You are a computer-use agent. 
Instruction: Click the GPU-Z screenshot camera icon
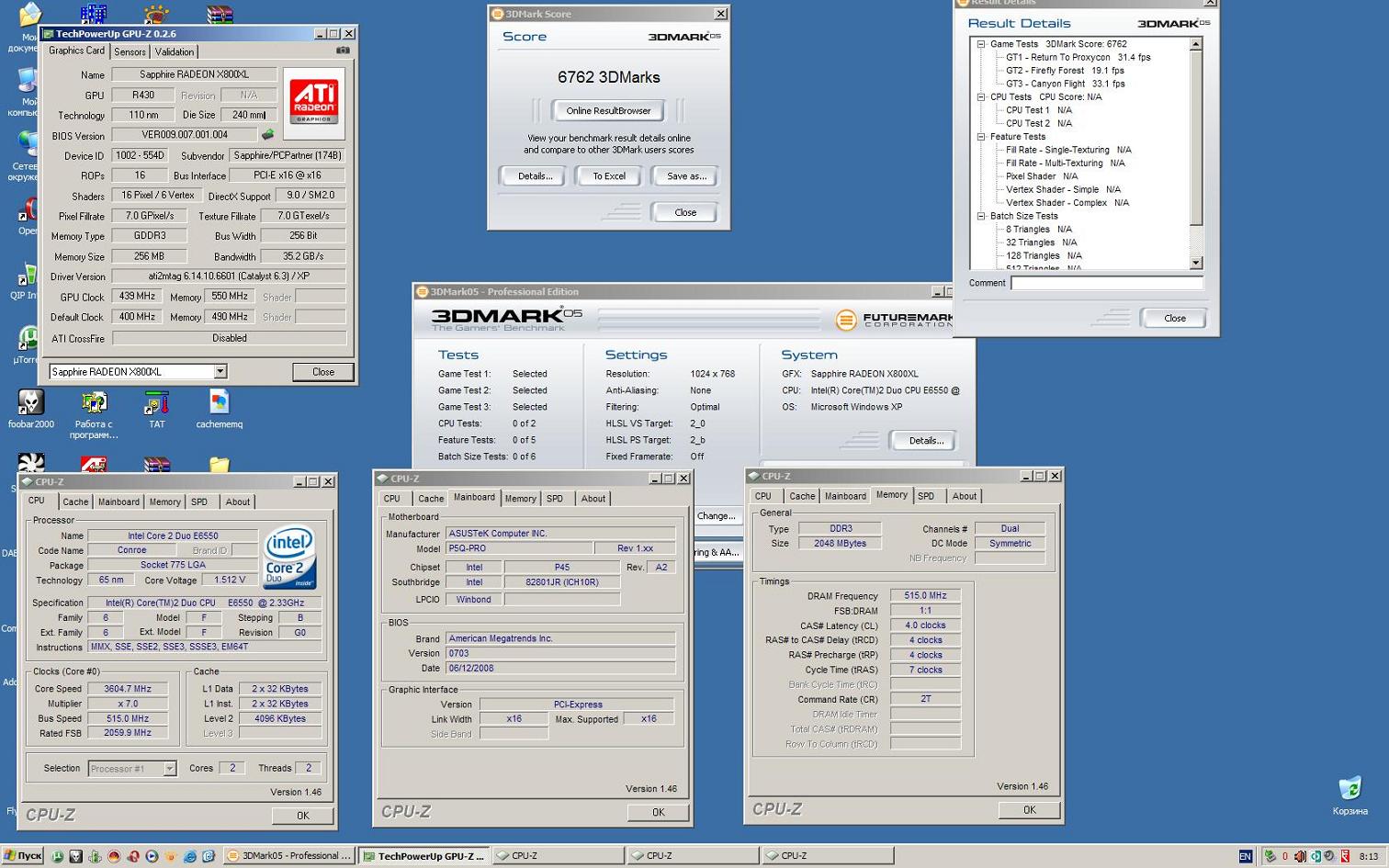(x=343, y=51)
